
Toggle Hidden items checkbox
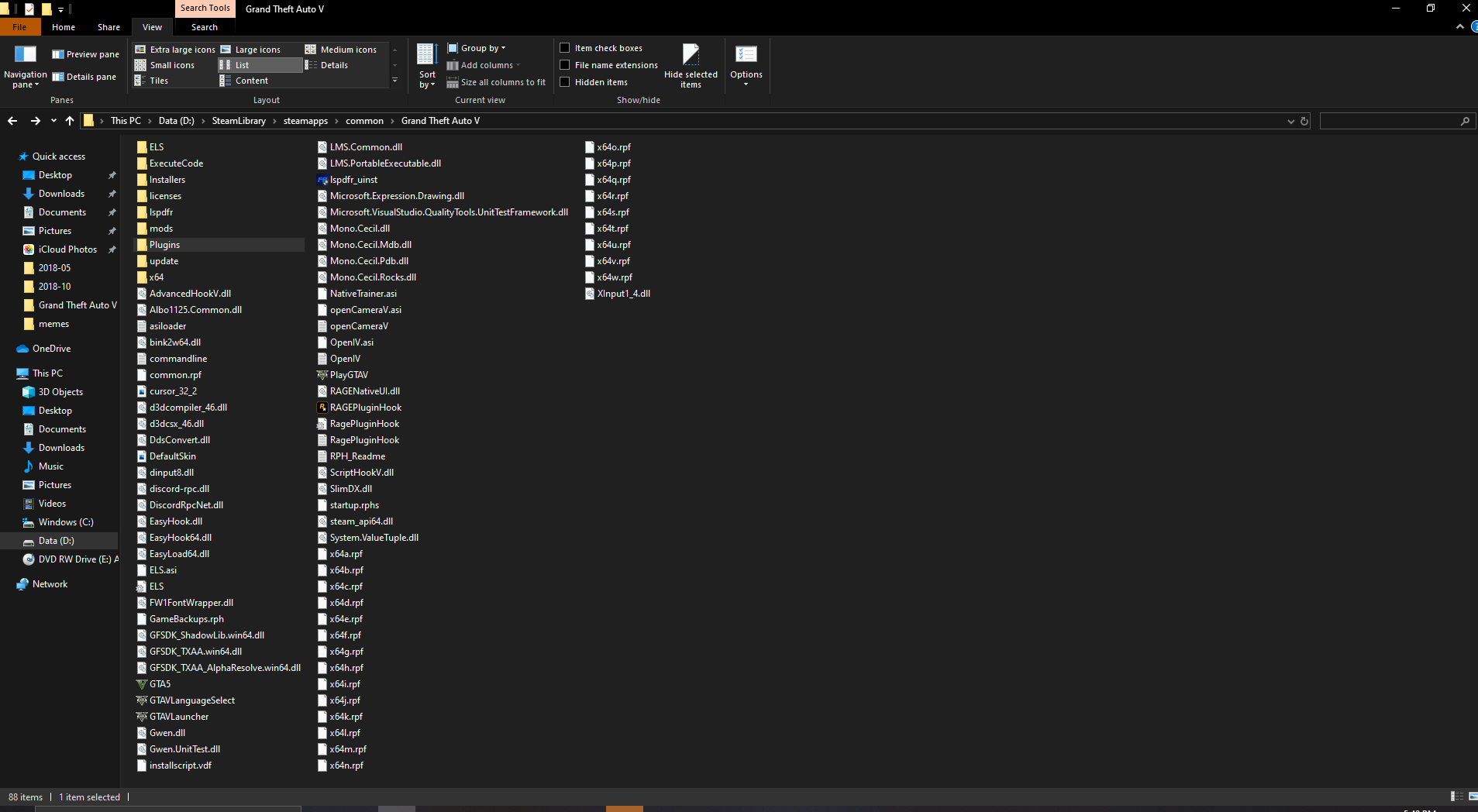click(565, 82)
